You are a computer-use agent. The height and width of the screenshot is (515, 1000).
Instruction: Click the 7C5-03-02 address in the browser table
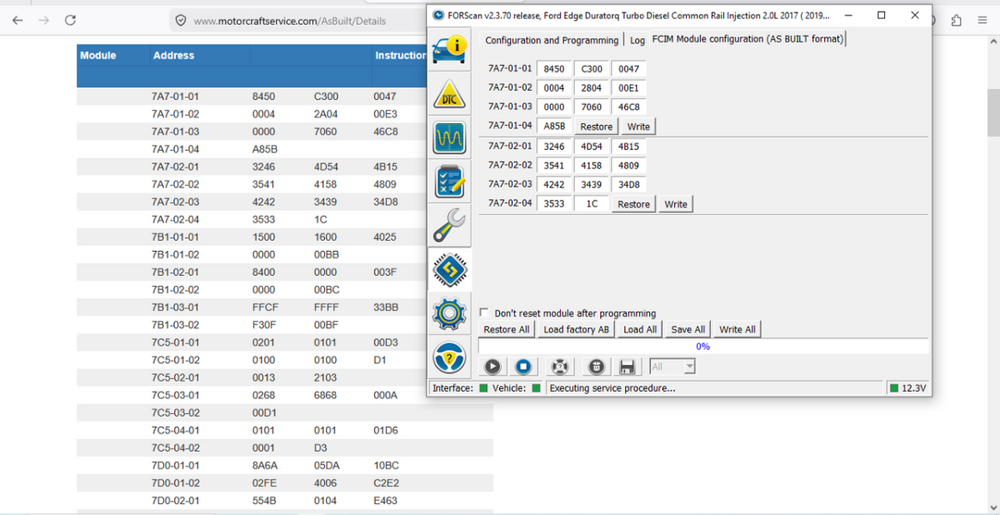pos(175,412)
